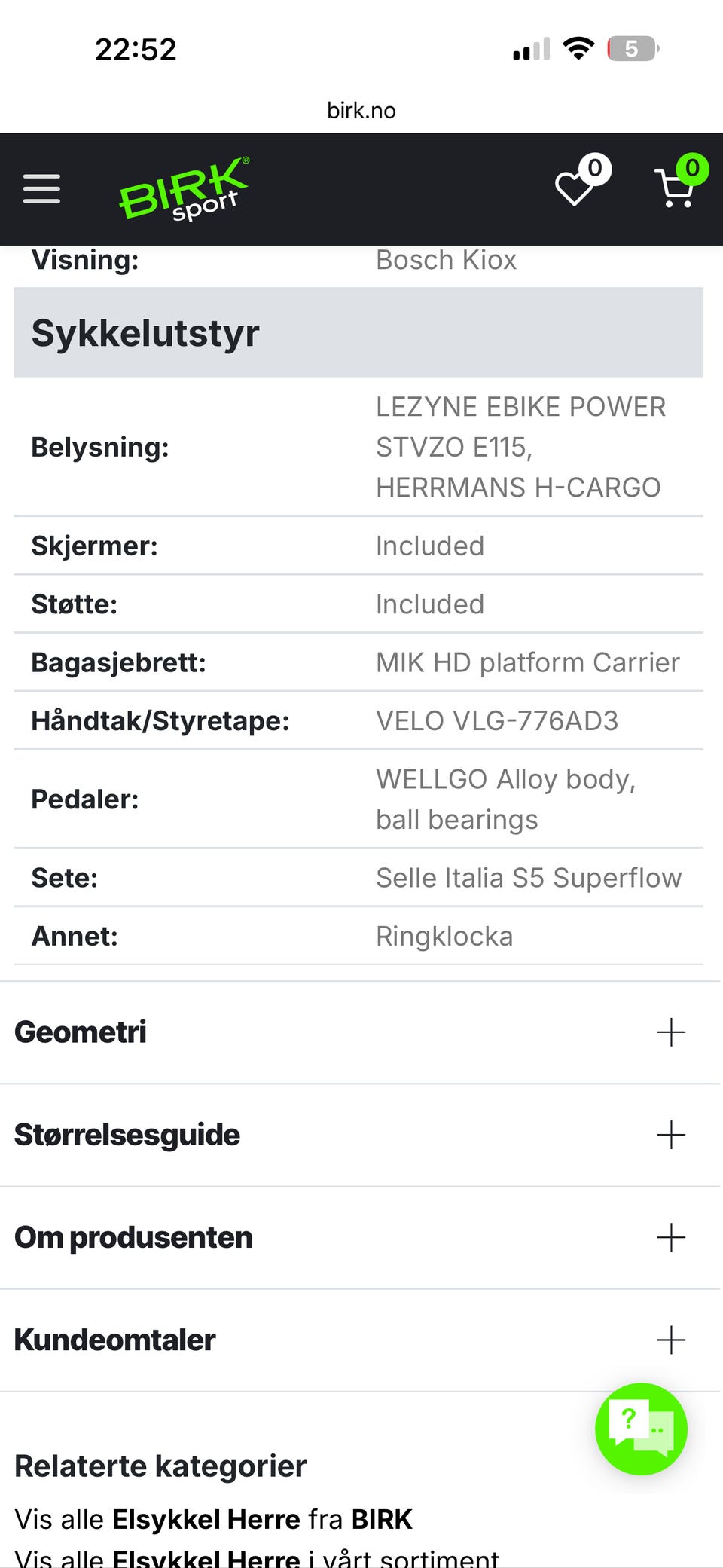This screenshot has height=1568, width=723.
Task: Tap the Wi-Fi status icon
Action: tap(578, 49)
